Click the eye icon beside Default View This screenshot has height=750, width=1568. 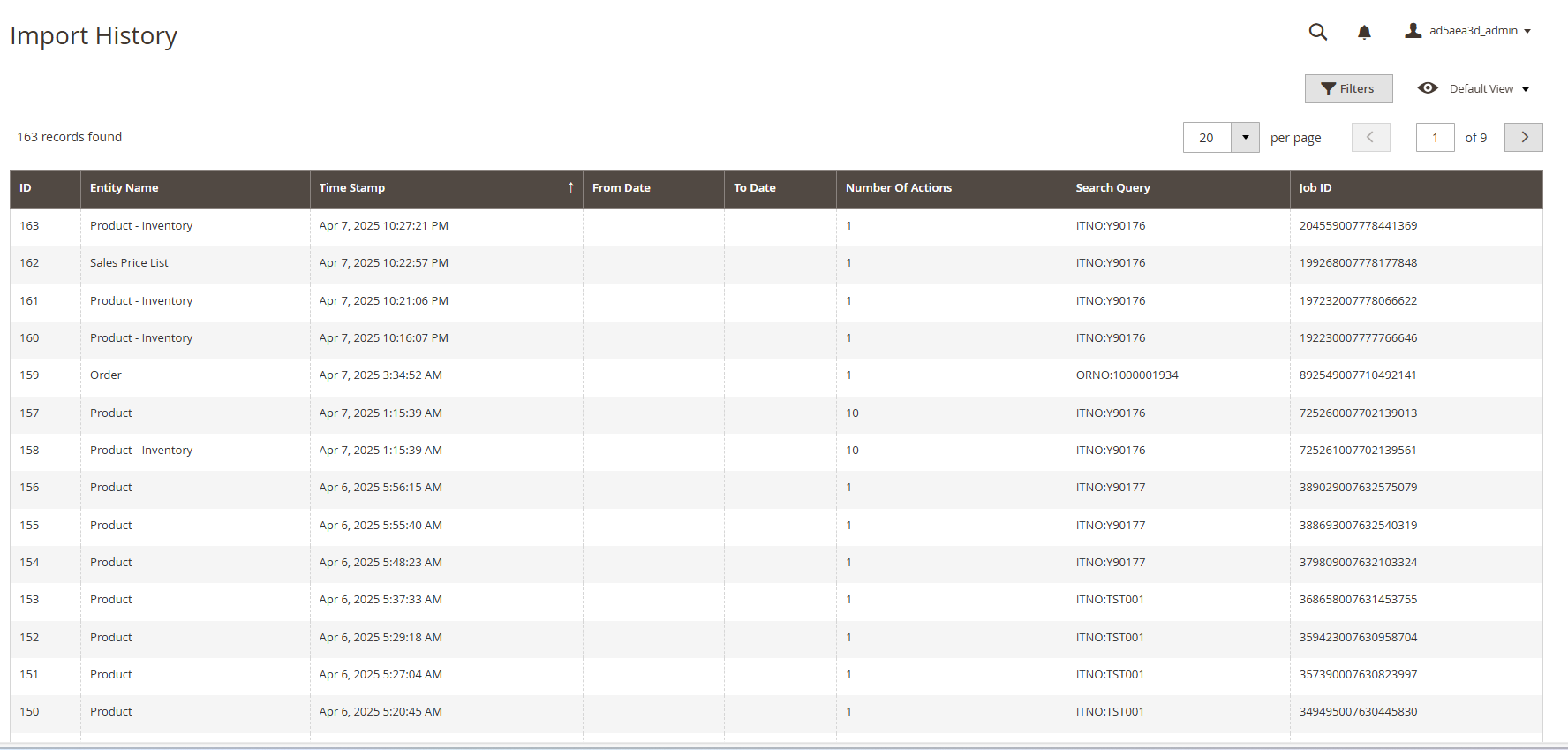pos(1427,88)
